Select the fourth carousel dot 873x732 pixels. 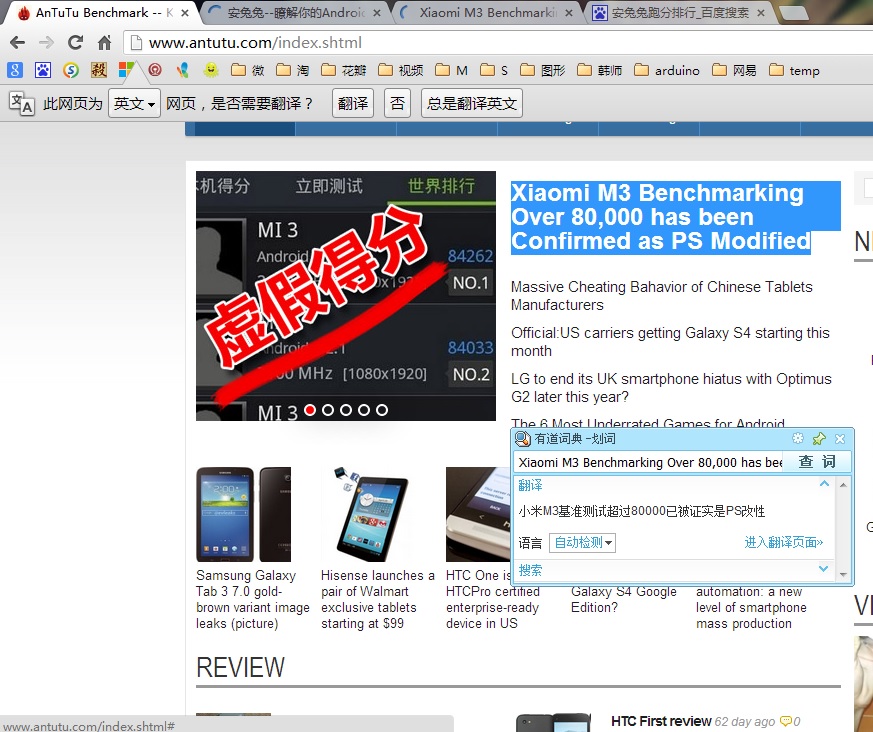[364, 410]
